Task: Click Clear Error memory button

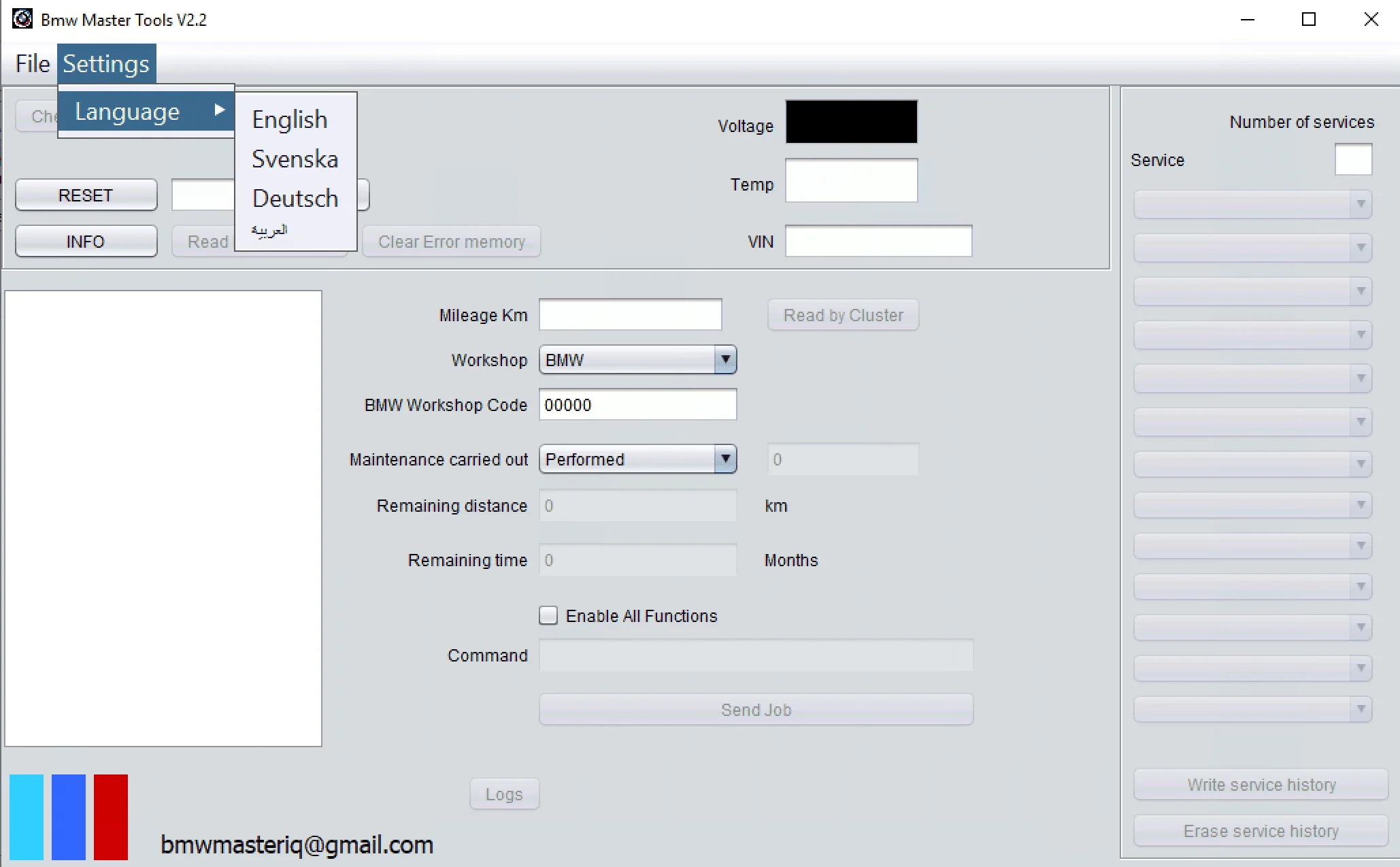Action: coord(452,242)
